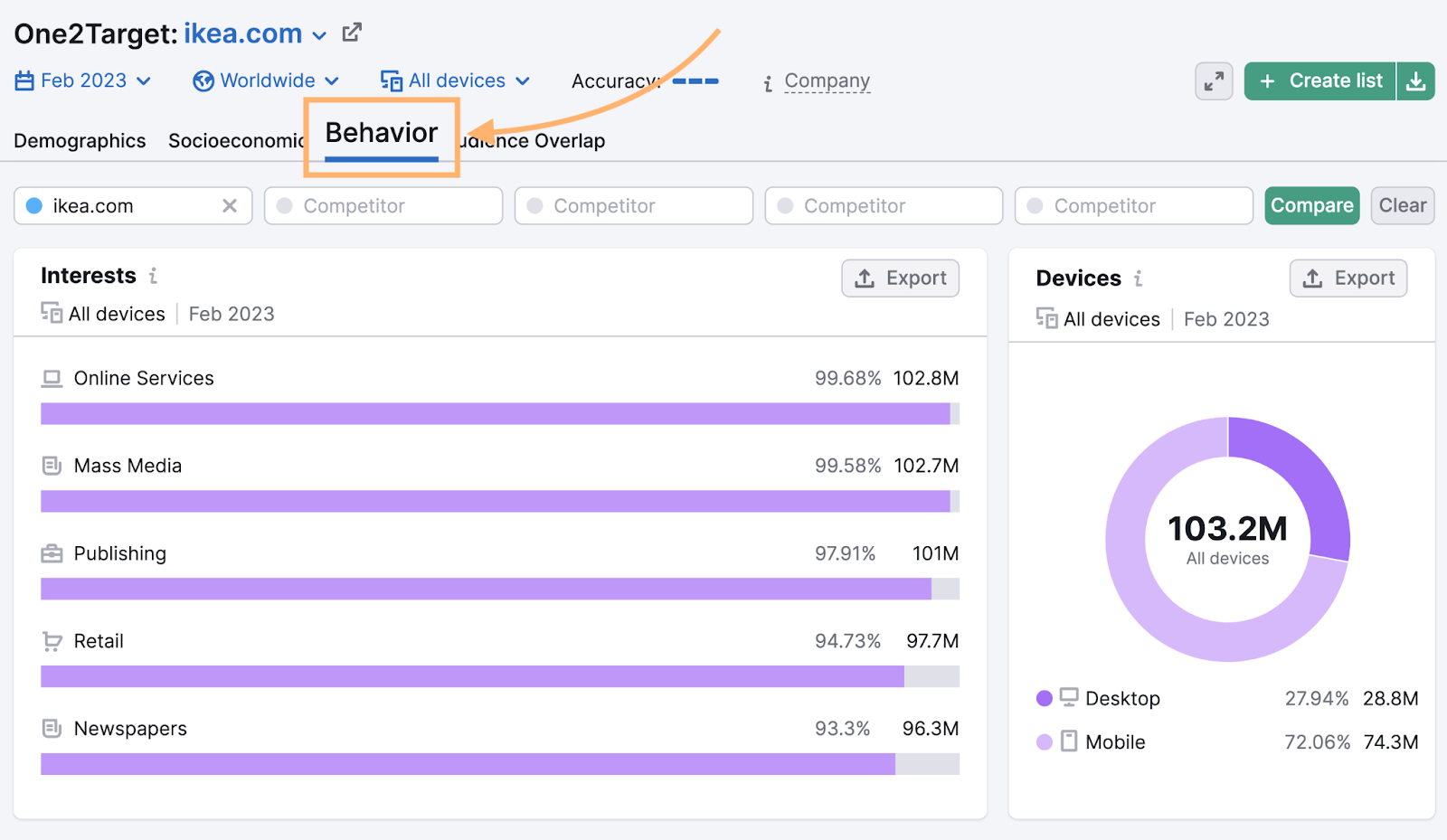Click the shopping cart icon for Retail

point(52,642)
